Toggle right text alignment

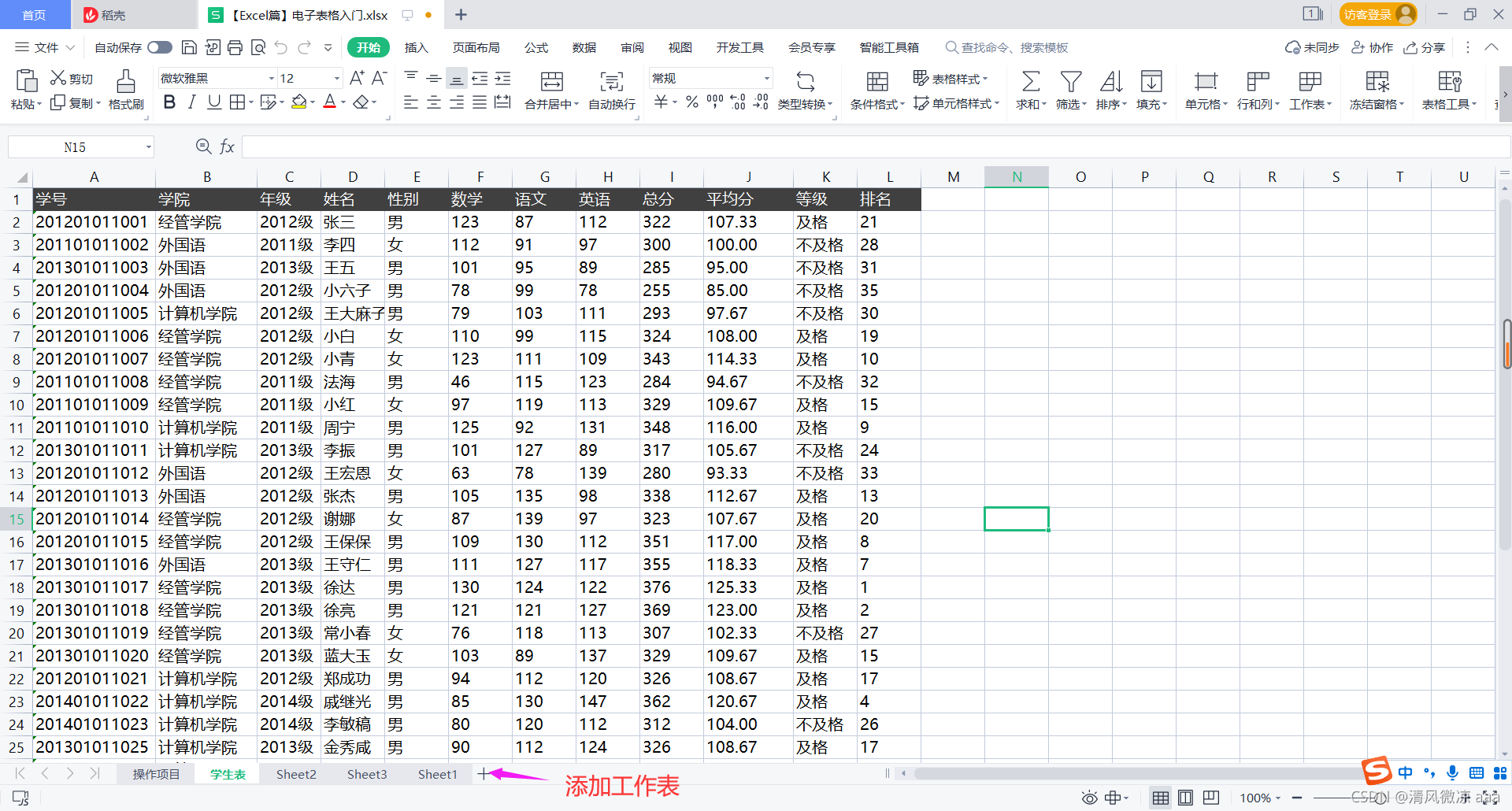click(x=457, y=102)
